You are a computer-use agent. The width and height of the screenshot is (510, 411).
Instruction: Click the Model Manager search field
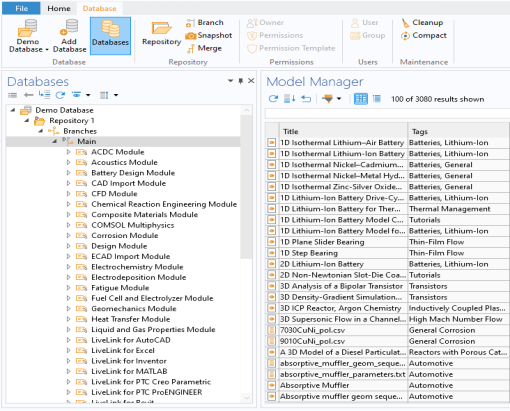point(387,114)
